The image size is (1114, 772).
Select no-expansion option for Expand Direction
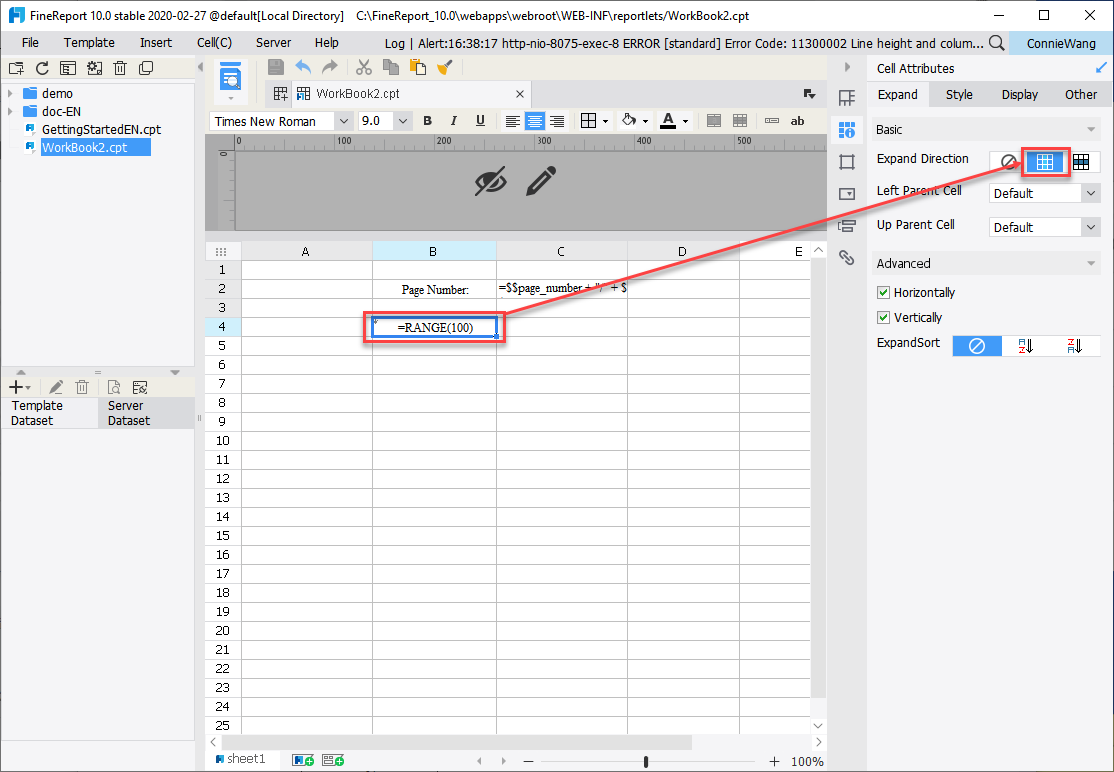pyautogui.click(x=1008, y=161)
